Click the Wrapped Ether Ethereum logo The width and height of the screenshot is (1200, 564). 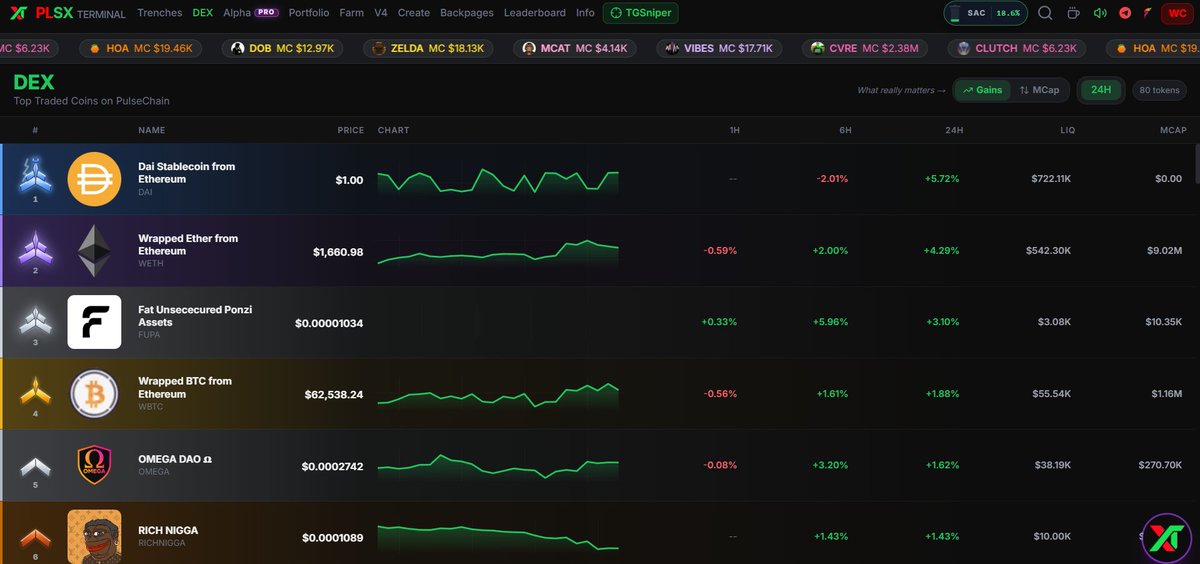tap(96, 250)
